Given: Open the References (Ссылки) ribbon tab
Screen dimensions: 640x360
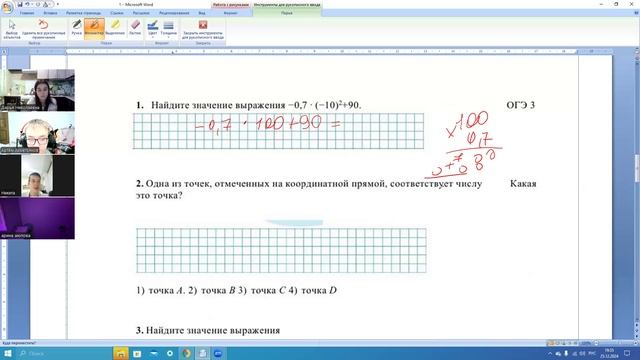Looking at the screenshot, I should tap(117, 13).
